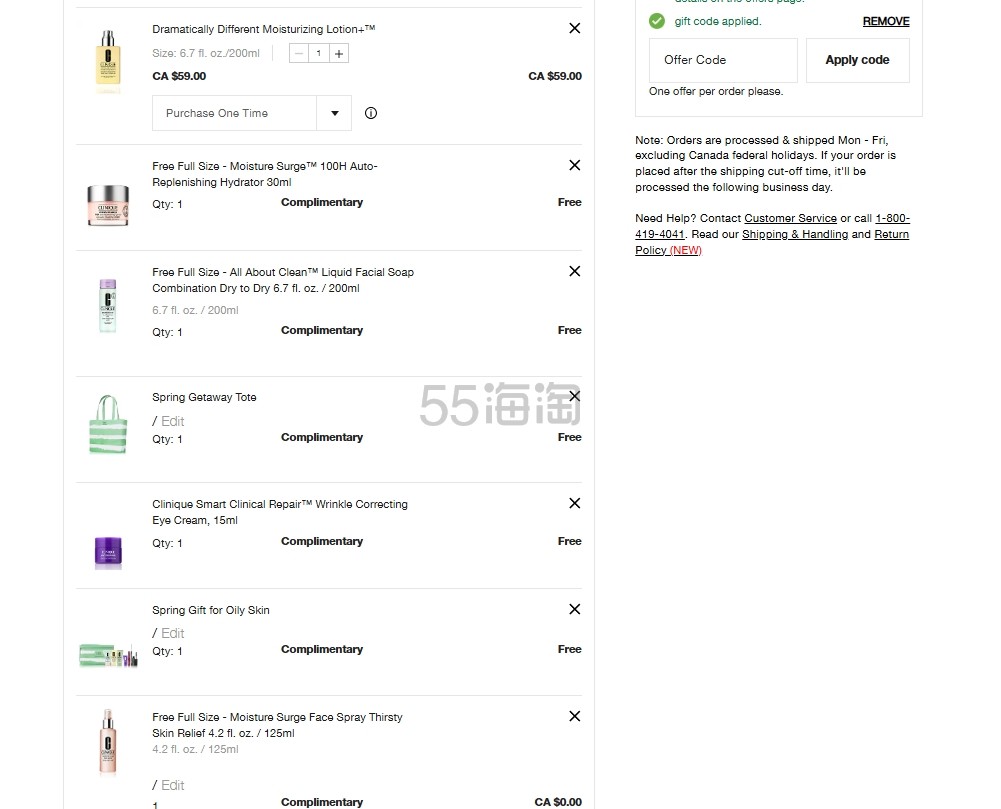Decrease lotion quantity with minus button
The height and width of the screenshot is (809, 1001).
pyautogui.click(x=299, y=54)
